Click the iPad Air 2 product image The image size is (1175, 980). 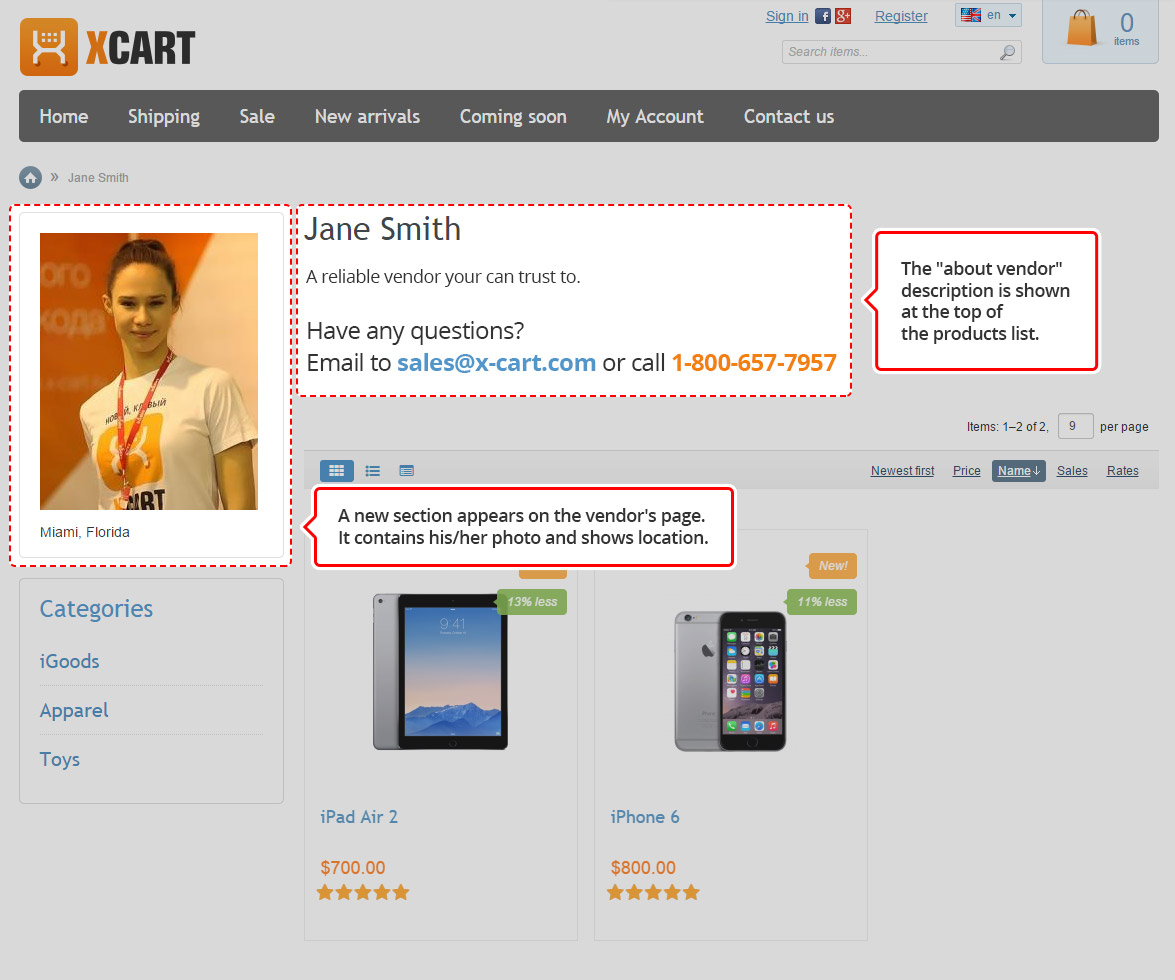pyautogui.click(x=441, y=672)
